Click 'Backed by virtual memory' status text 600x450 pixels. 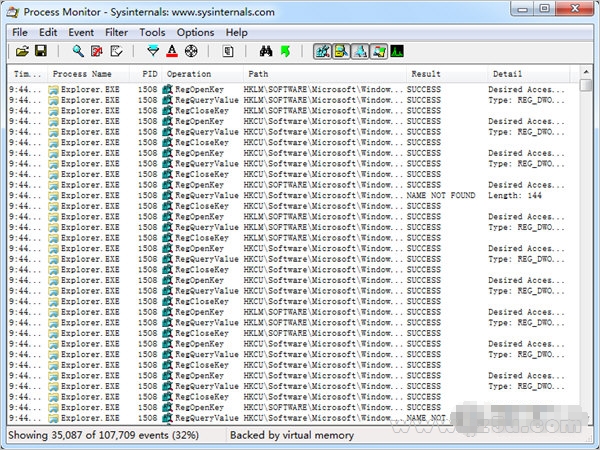click(x=292, y=435)
